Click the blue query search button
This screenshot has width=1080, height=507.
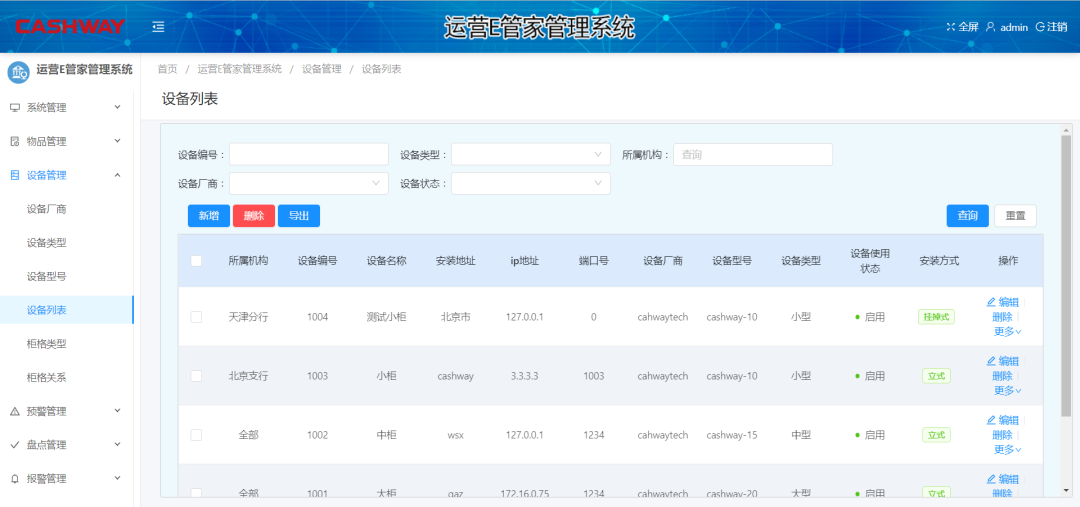(x=967, y=216)
